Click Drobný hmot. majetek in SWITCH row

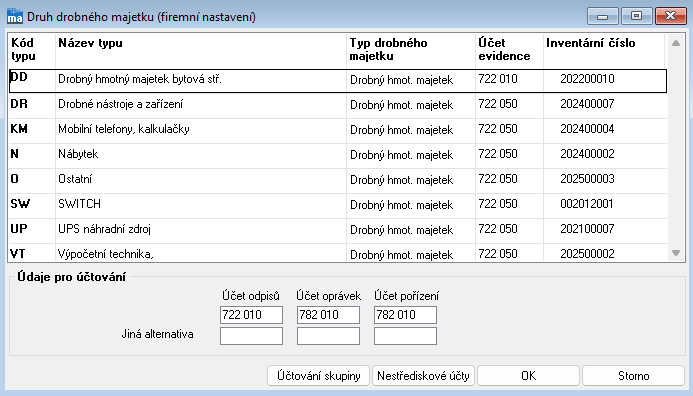click(401, 205)
